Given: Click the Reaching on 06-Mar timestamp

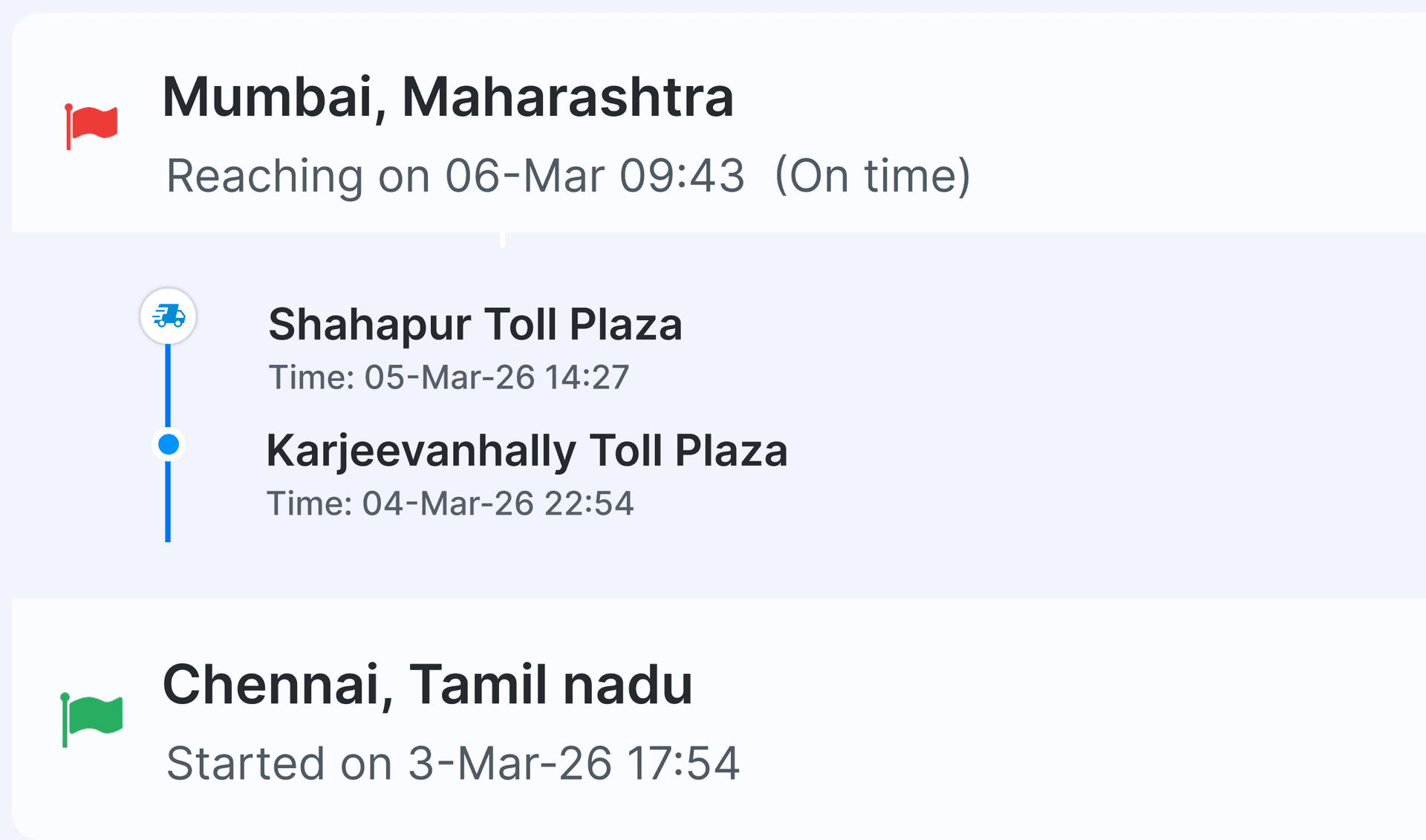Looking at the screenshot, I should coord(457,176).
